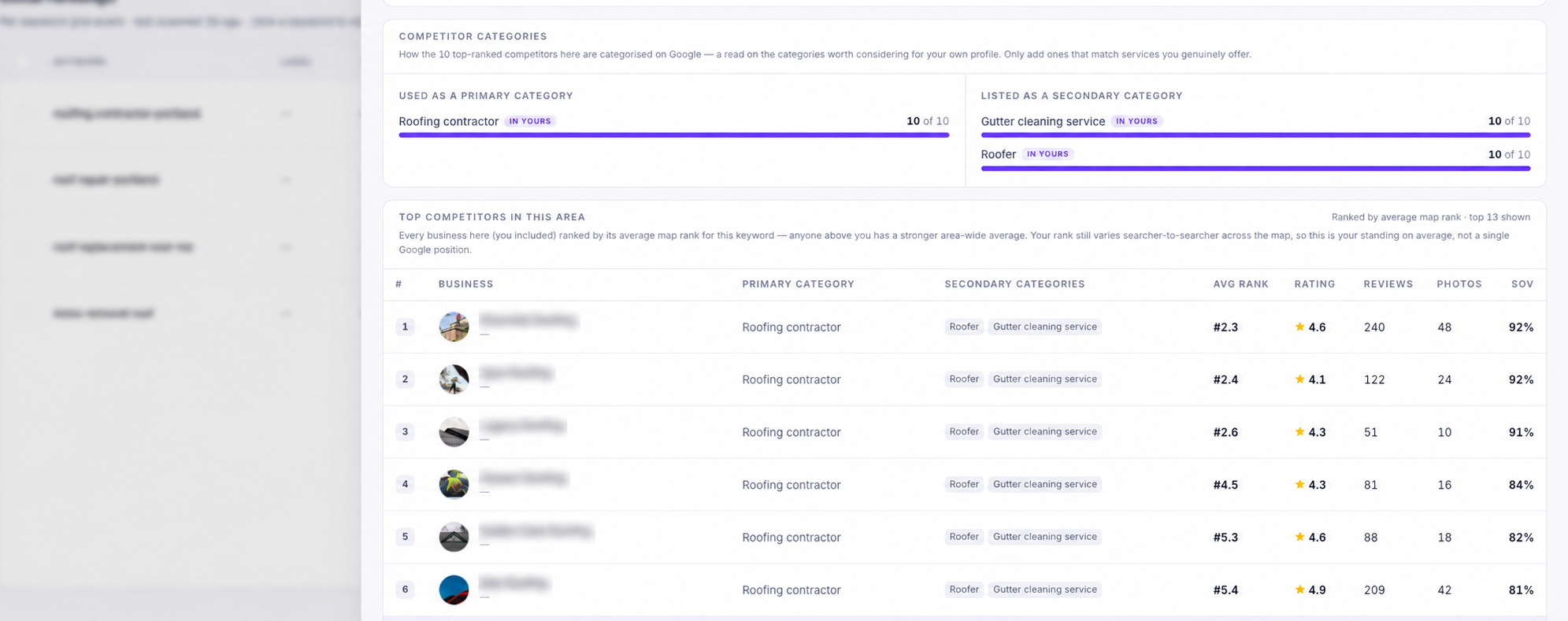The width and height of the screenshot is (1568, 621).
Task: Select the rank 5 business avatar
Action: 454,537
